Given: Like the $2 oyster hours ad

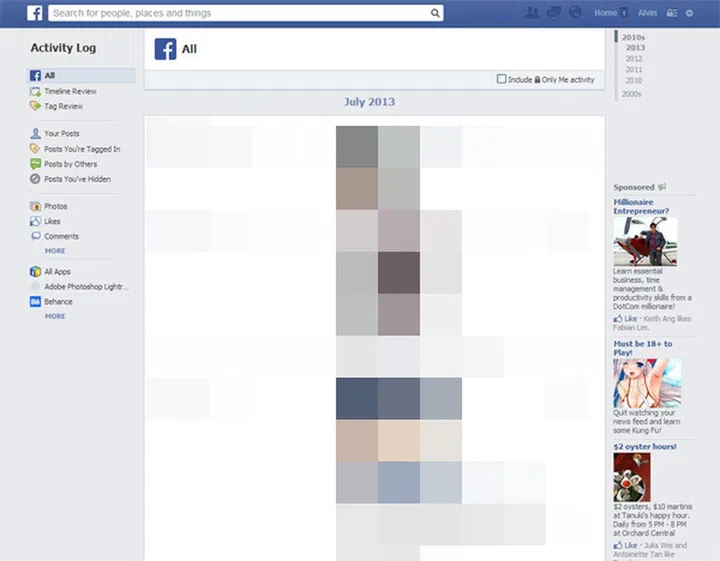Looking at the screenshot, I should coord(625,545).
